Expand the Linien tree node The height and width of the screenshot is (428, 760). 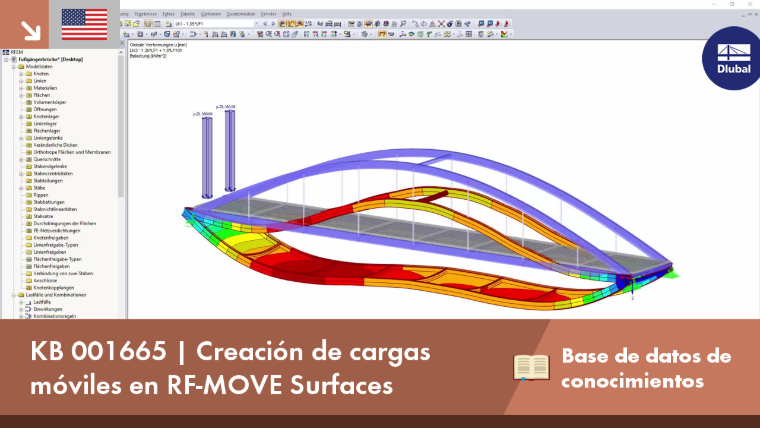[x=21, y=81]
